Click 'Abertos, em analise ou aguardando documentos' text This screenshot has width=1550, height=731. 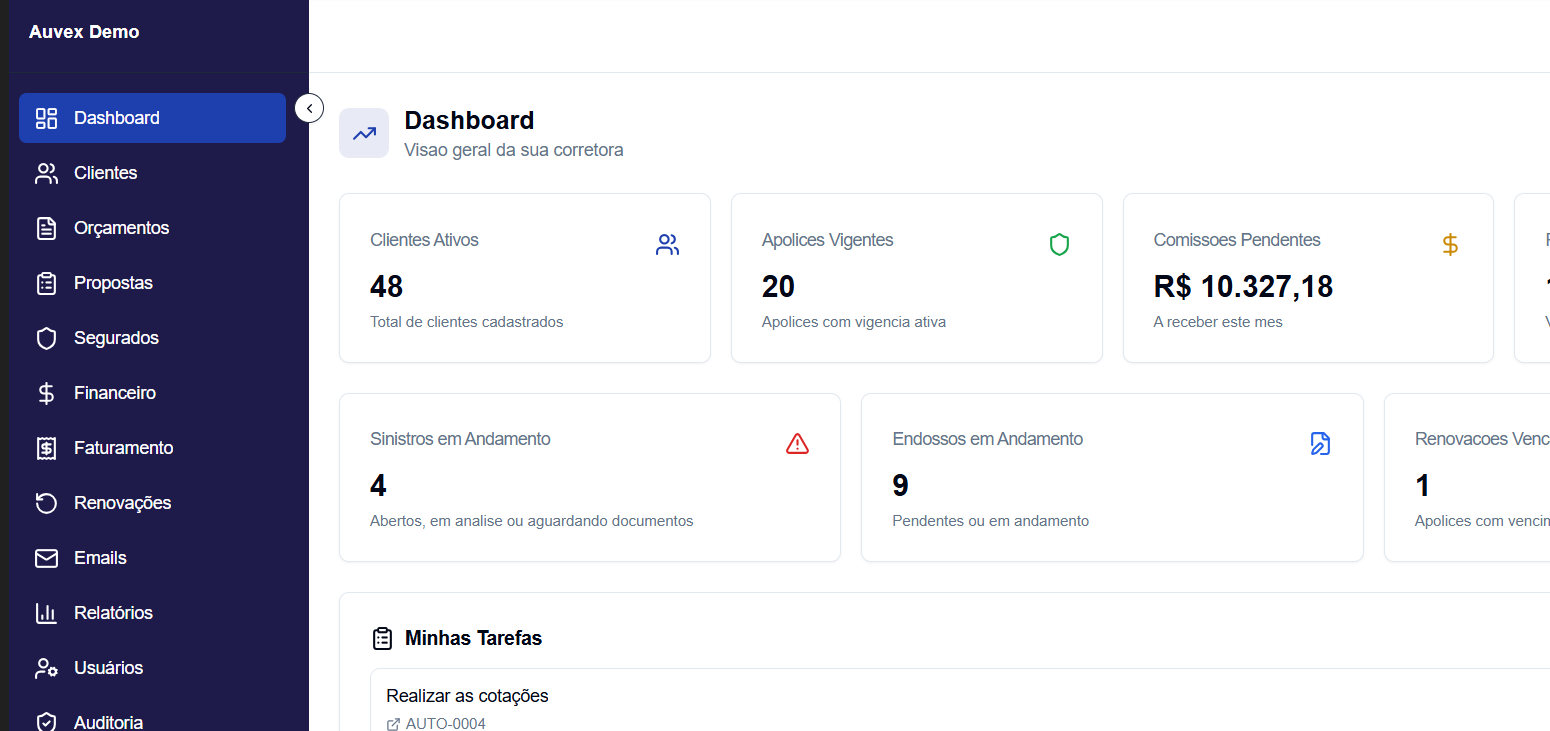531,521
